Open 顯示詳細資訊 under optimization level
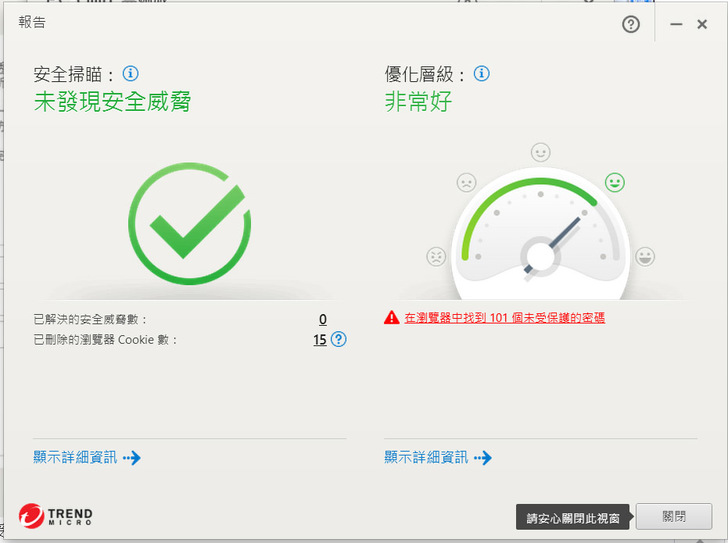The width and height of the screenshot is (728, 543). coord(438,458)
